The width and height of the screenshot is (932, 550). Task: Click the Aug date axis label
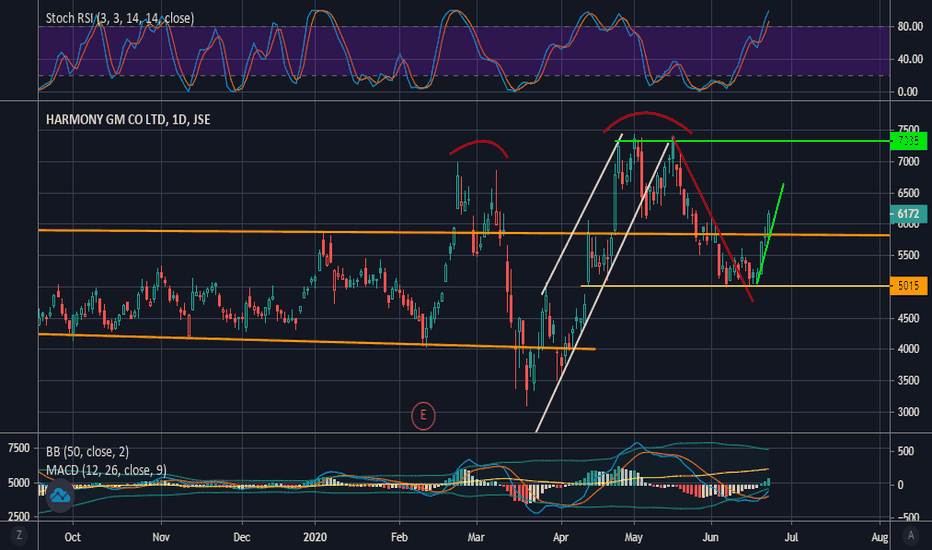(x=880, y=538)
